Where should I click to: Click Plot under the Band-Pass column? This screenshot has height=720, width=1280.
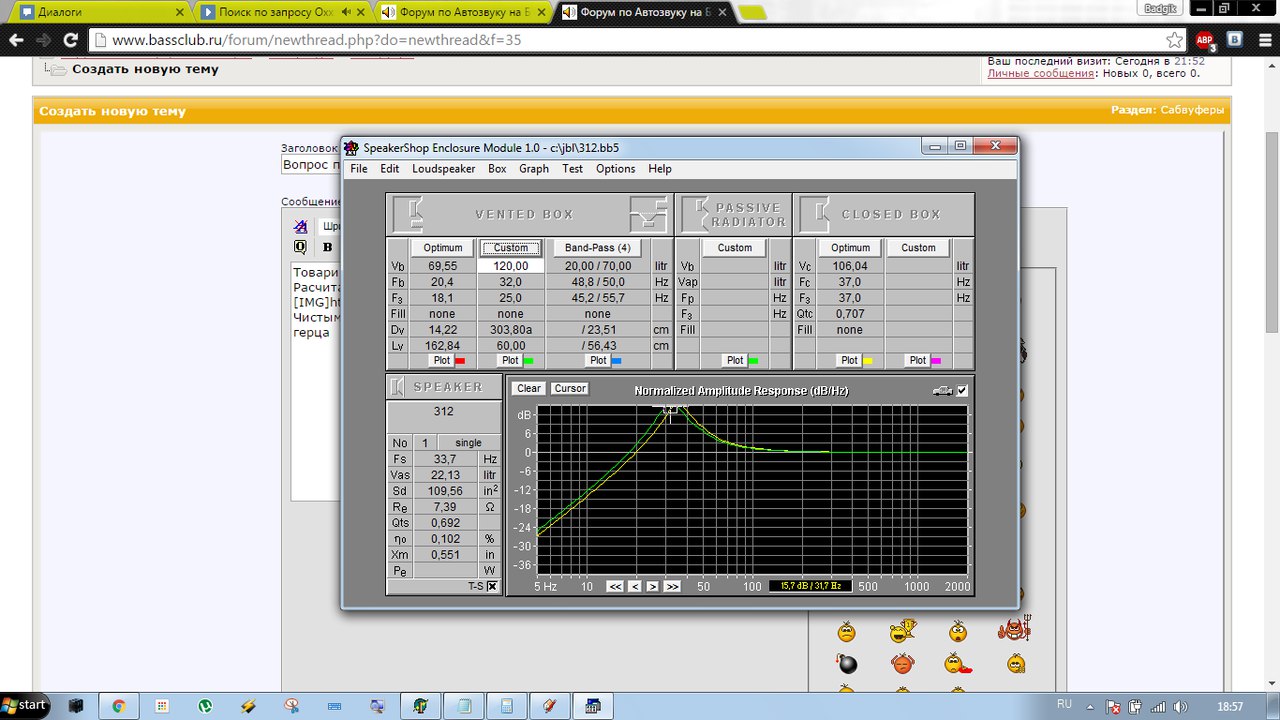pos(598,360)
